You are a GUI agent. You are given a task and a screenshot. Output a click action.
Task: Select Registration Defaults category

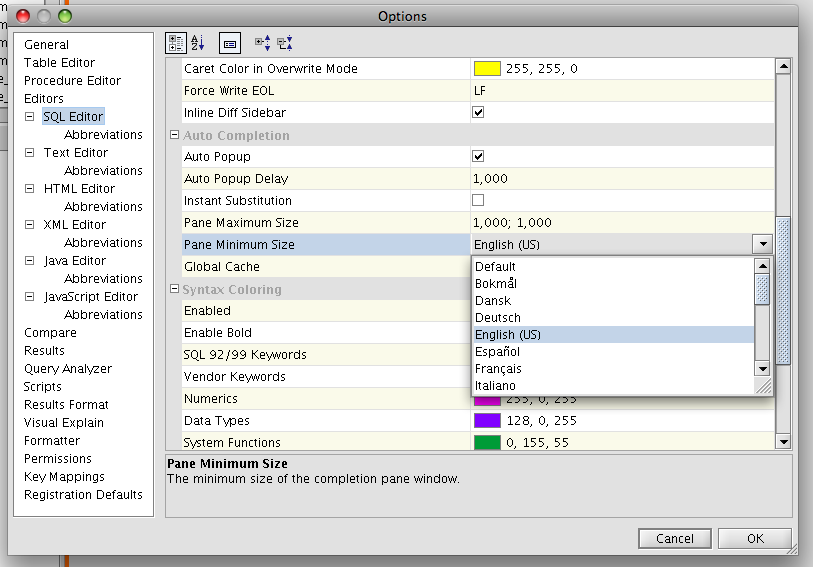pyautogui.click(x=83, y=495)
